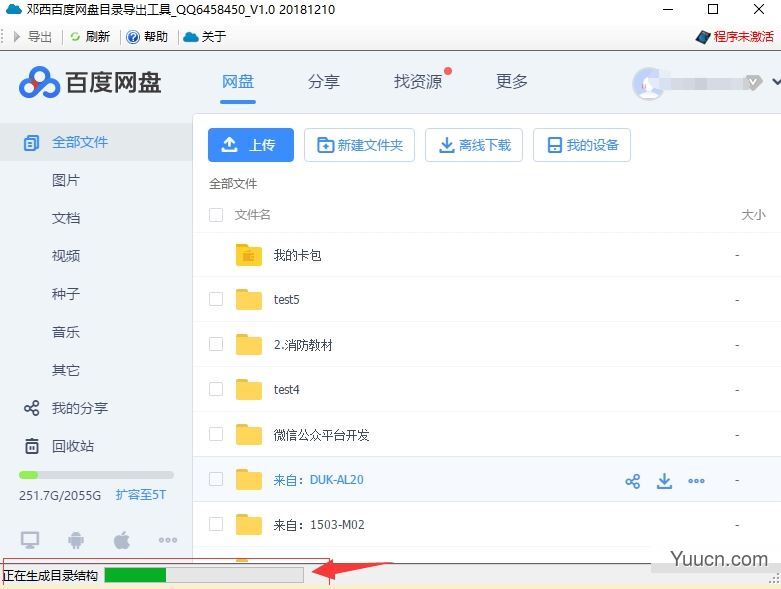The width and height of the screenshot is (781, 589).
Task: Click the 来自：DUK-AL20 folder icon
Action: (249, 479)
